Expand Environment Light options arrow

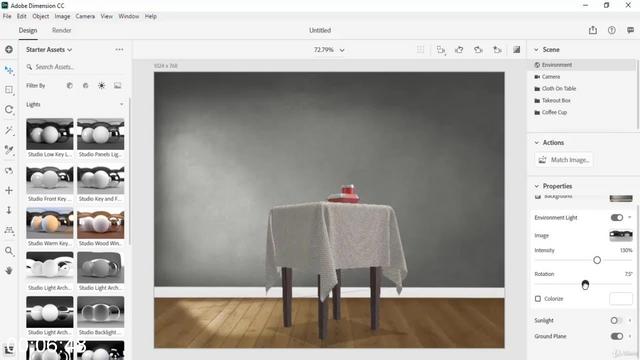coord(630,218)
